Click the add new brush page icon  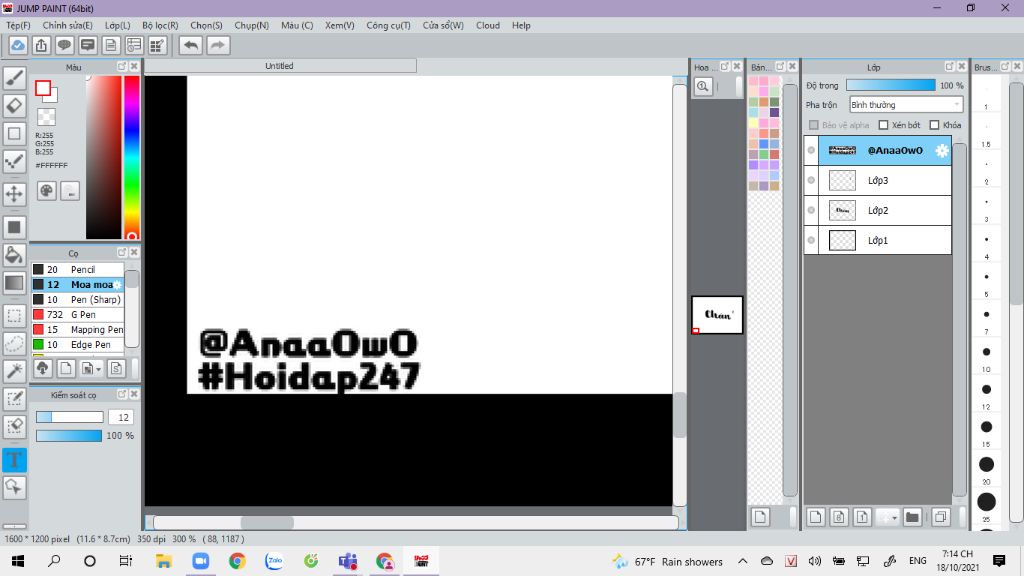66,368
